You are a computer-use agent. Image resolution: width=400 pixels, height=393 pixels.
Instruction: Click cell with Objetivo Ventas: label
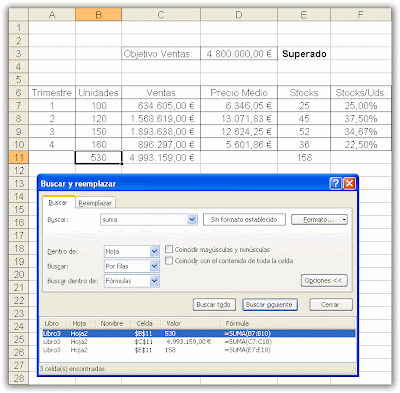point(161,54)
